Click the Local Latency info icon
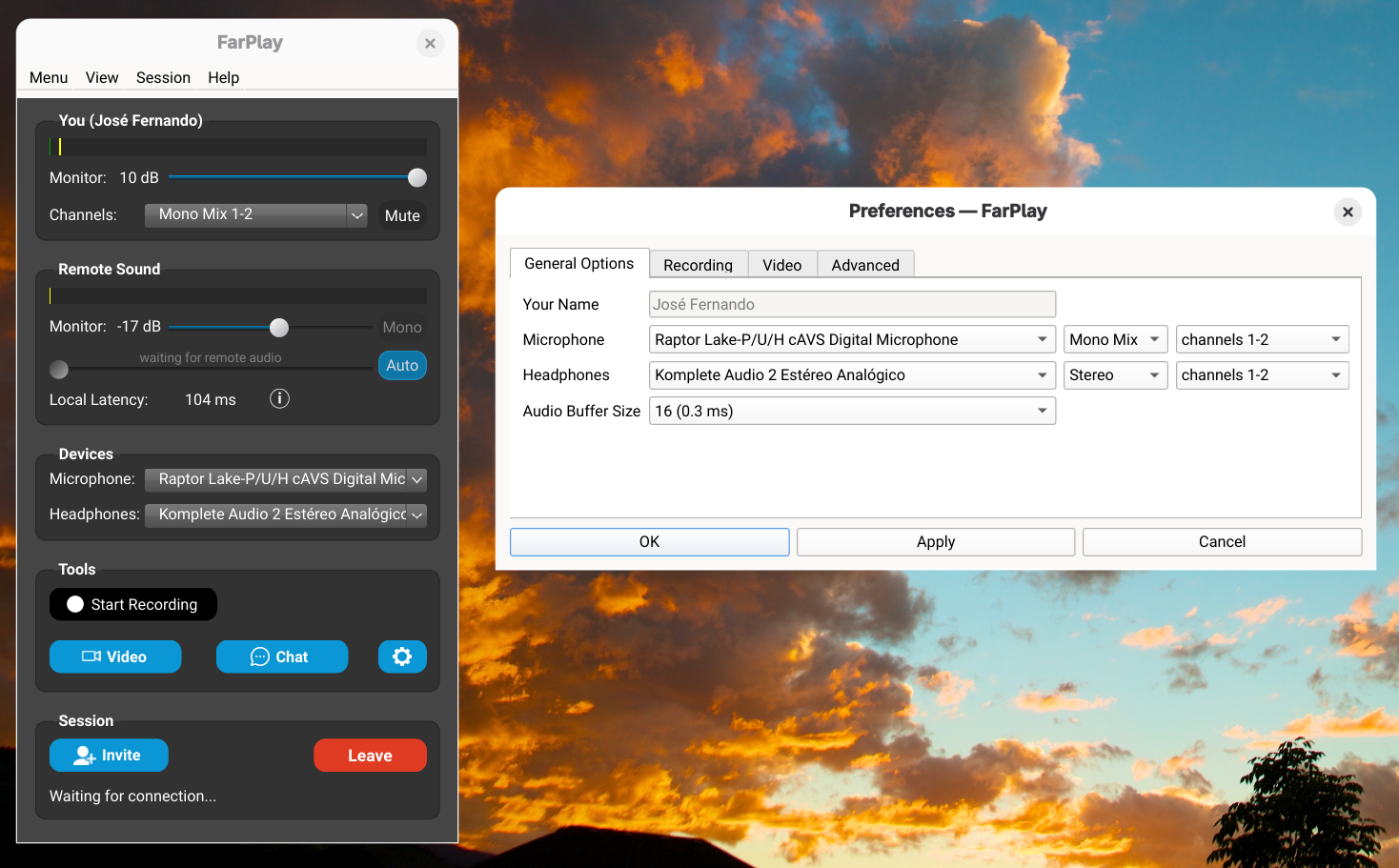The image size is (1399, 868). coord(279,399)
